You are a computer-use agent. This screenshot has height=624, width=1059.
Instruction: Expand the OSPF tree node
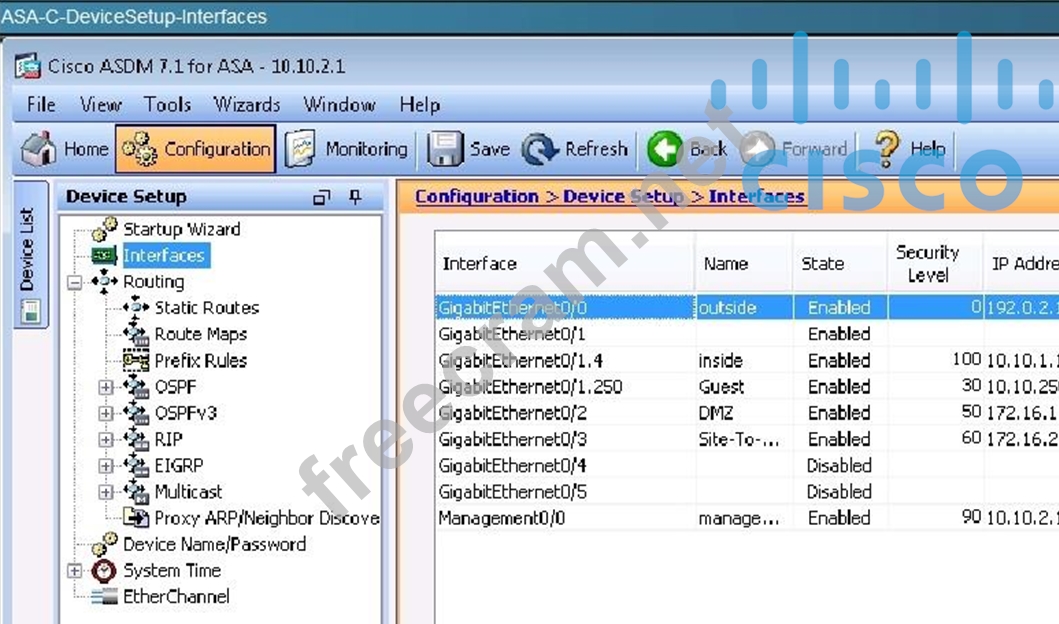pos(106,387)
